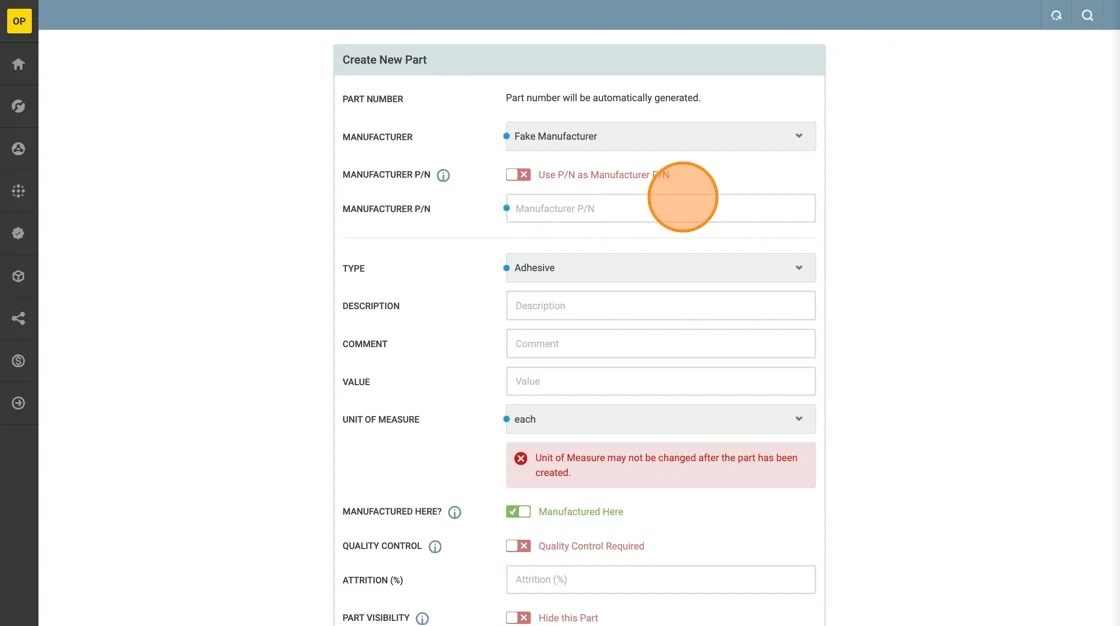Viewport: 1120px width, 626px height.
Task: Click into the Attrition (%) field
Action: coord(660,579)
